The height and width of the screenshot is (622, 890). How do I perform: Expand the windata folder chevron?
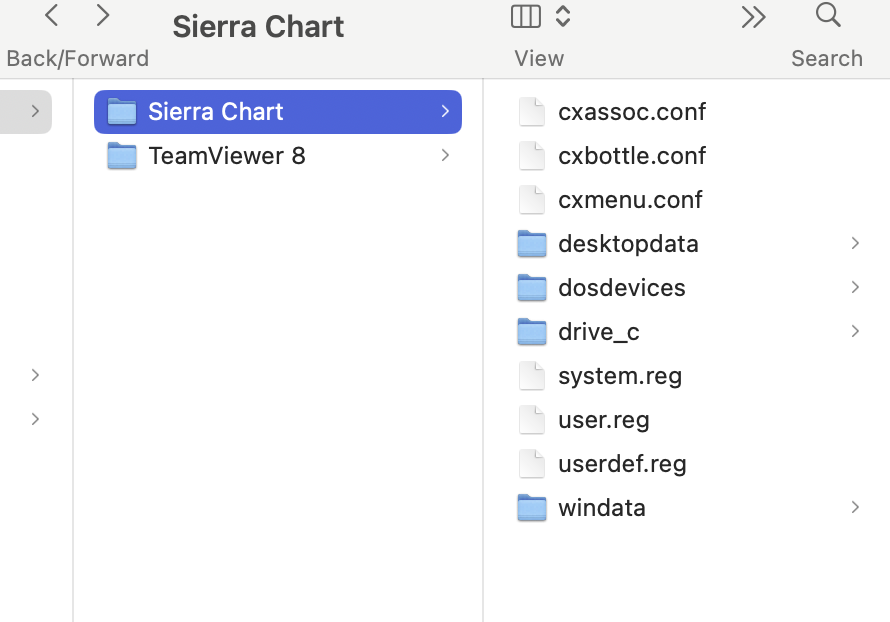coord(855,507)
